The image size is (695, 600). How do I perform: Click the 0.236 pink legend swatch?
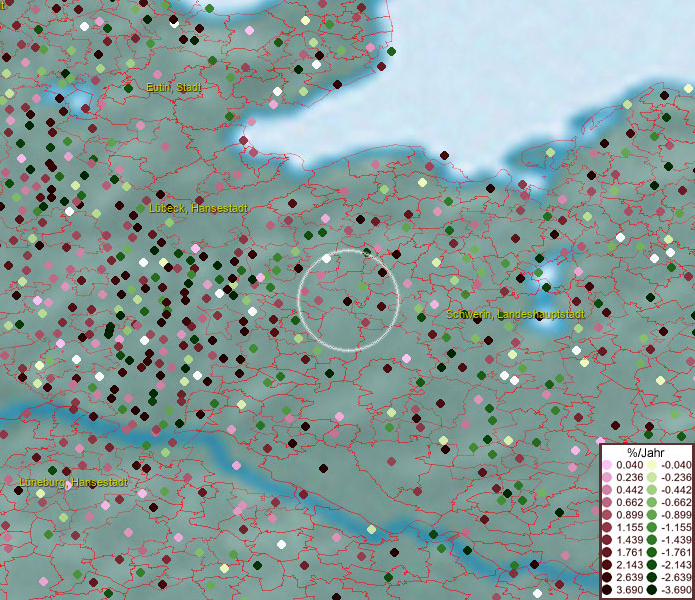point(607,477)
